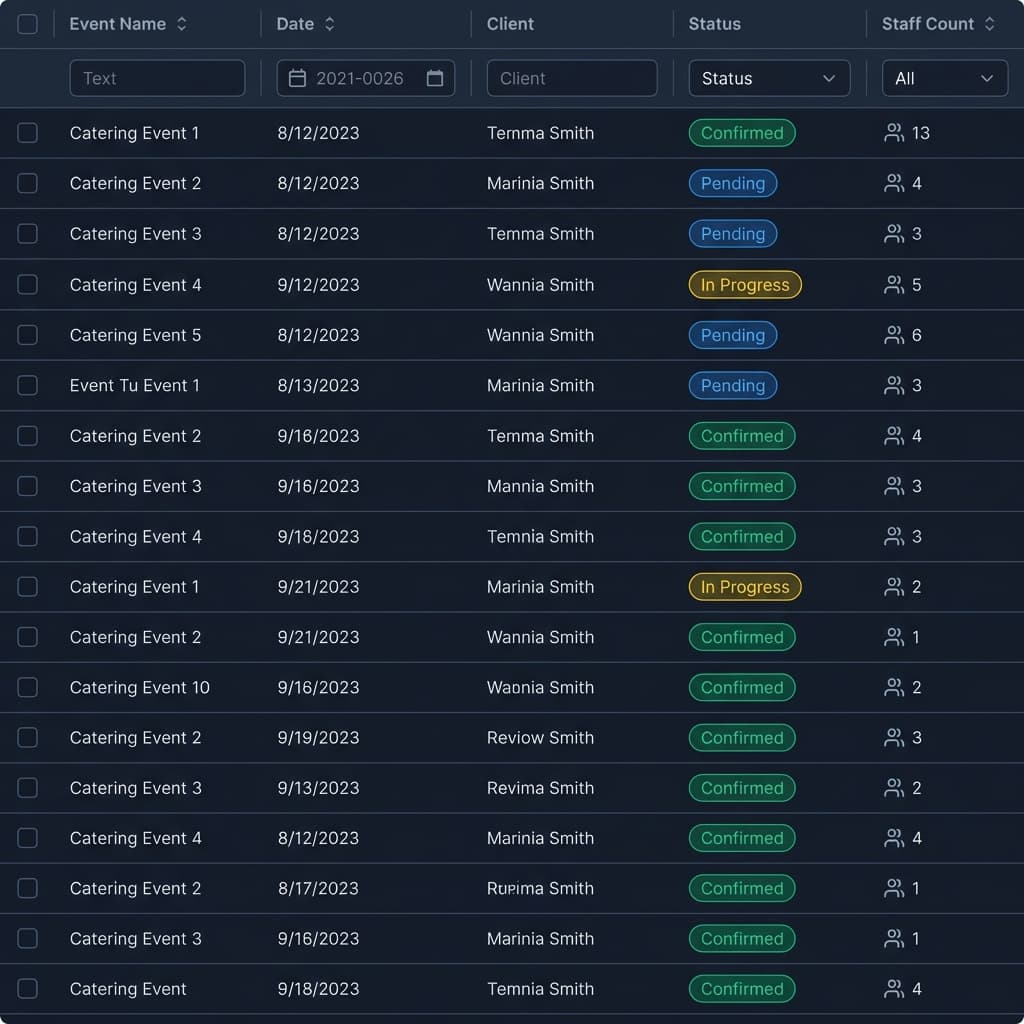Click the Status column header

(714, 24)
